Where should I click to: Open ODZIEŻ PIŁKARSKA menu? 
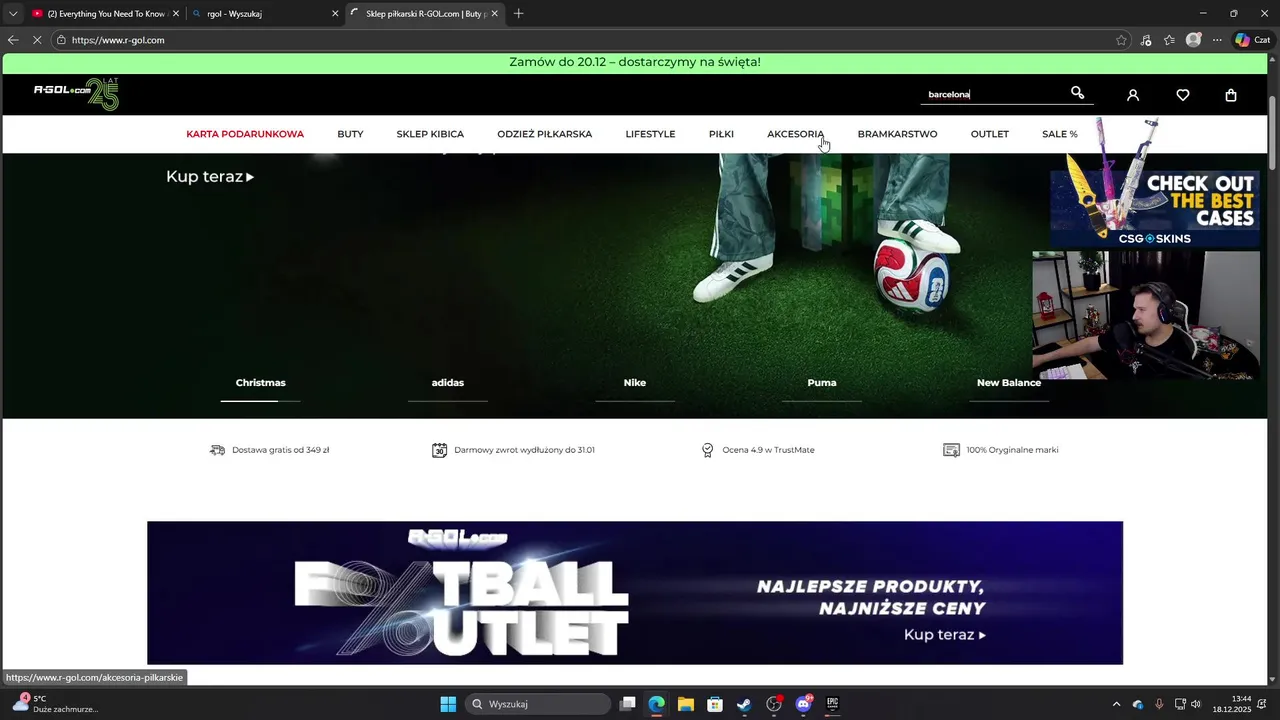tap(544, 134)
